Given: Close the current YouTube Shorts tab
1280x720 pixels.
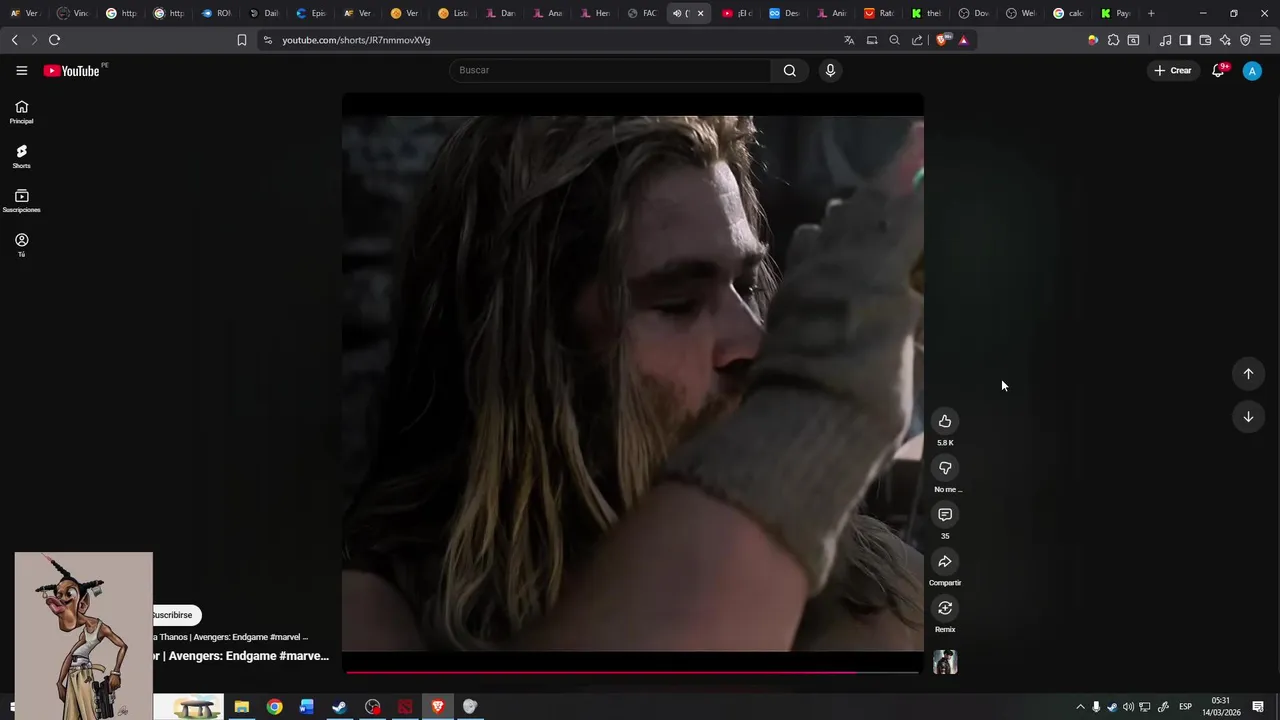Looking at the screenshot, I should click(700, 13).
